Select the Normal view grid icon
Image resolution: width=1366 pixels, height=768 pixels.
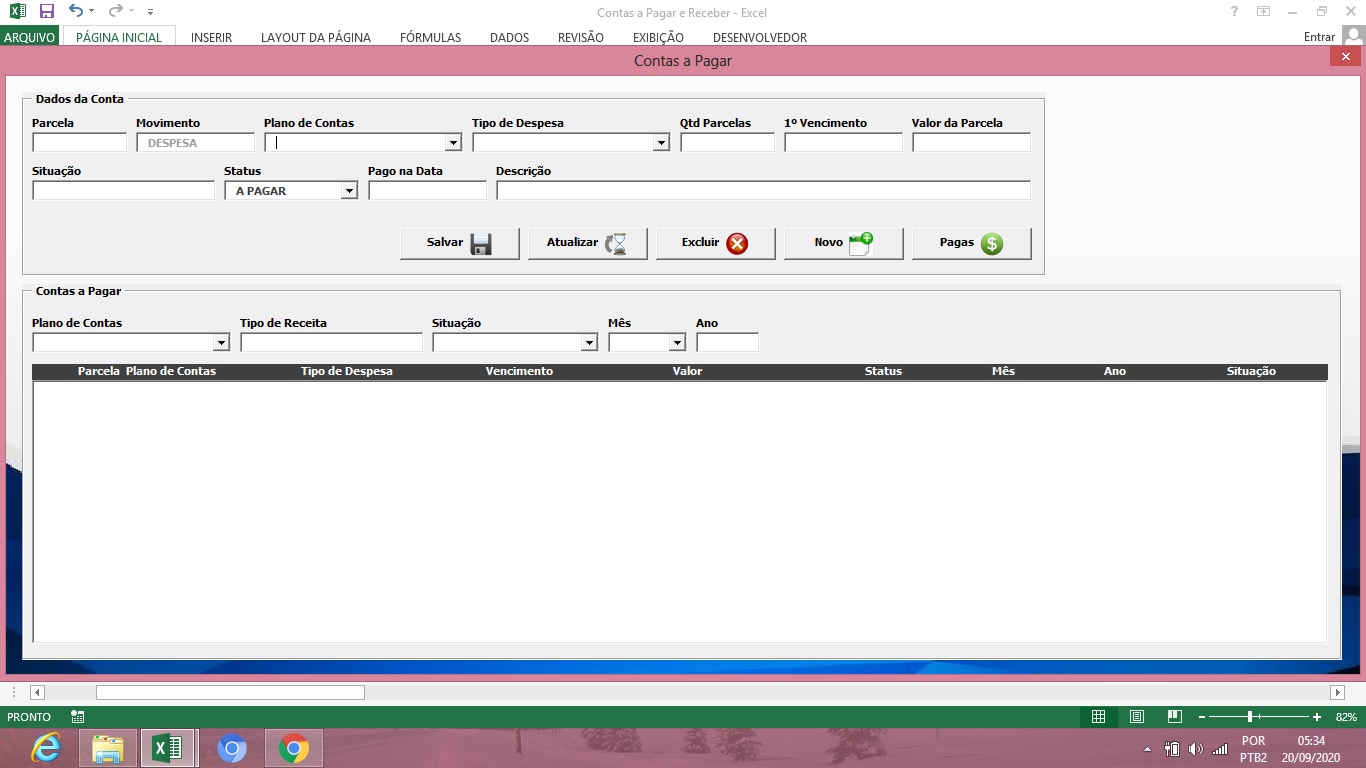pos(1098,717)
